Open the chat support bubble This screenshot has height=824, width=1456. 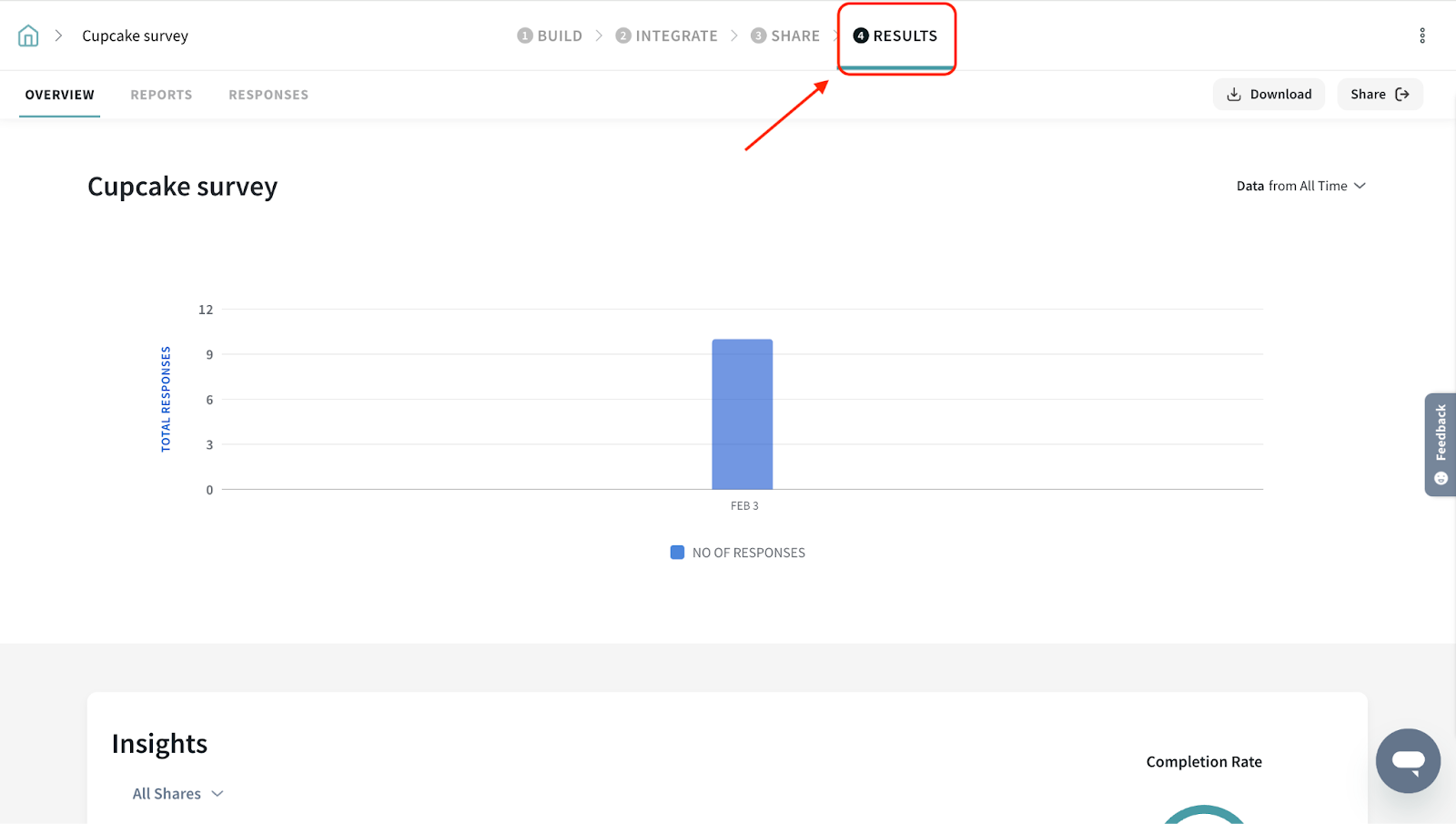click(1408, 760)
